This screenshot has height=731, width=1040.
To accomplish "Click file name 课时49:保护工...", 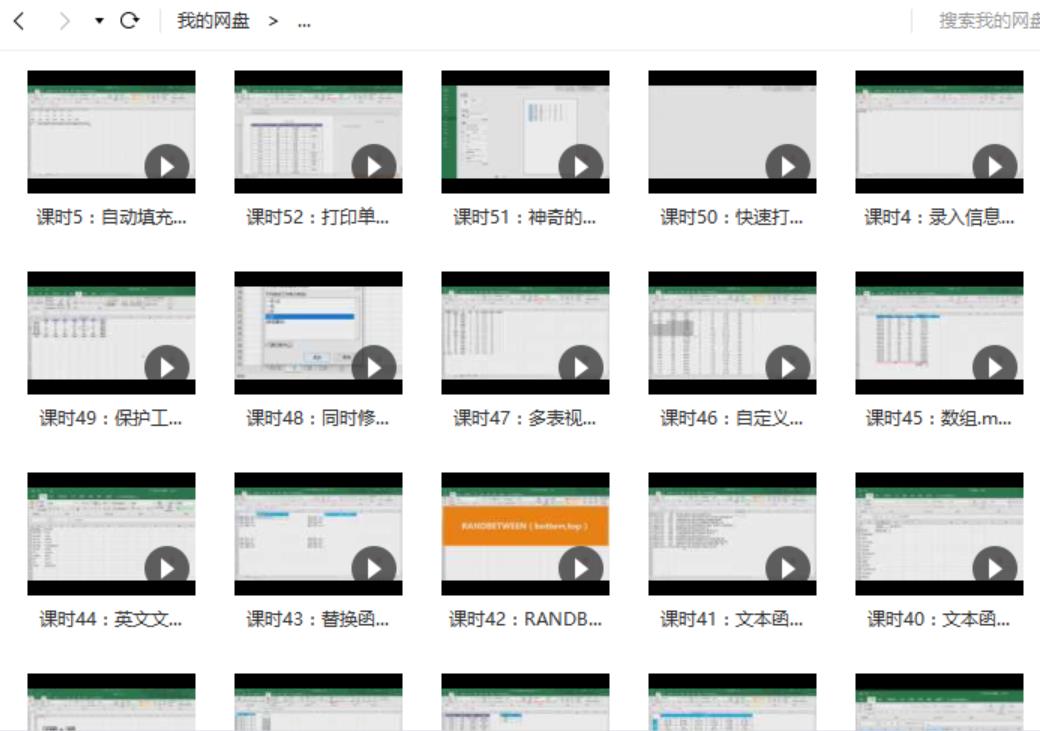I will click(x=111, y=418).
